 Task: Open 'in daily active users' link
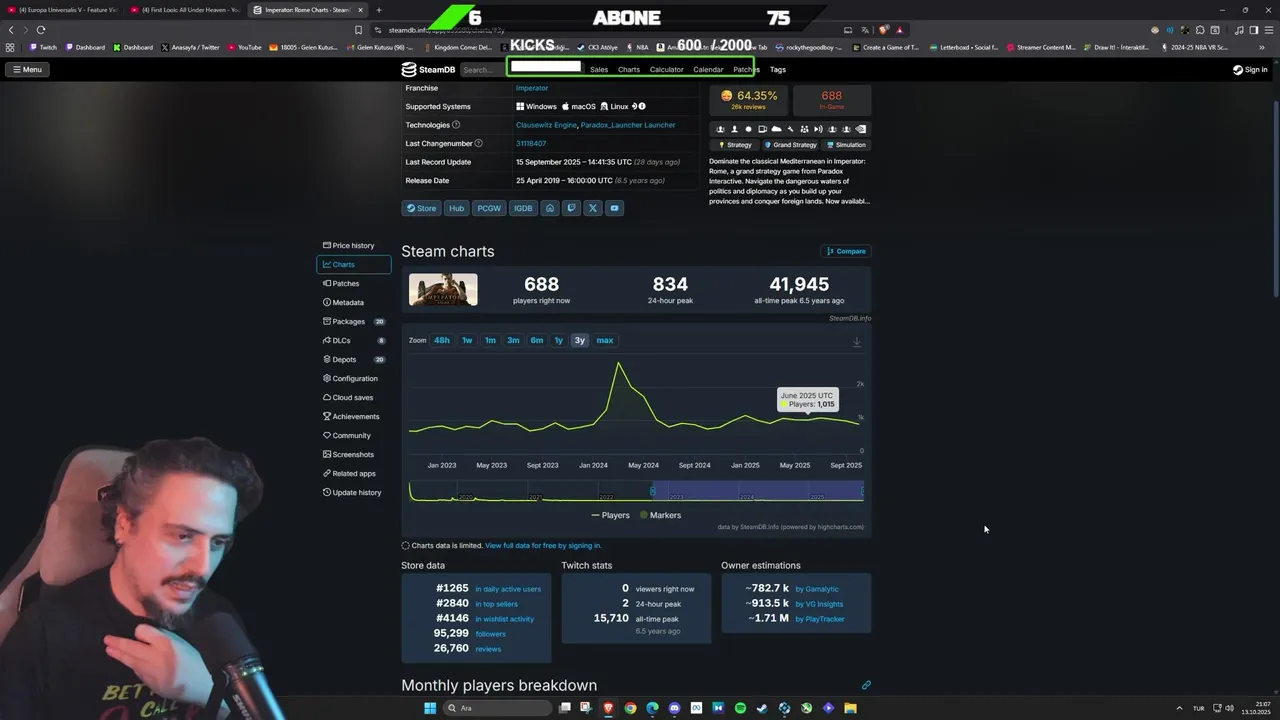508,589
